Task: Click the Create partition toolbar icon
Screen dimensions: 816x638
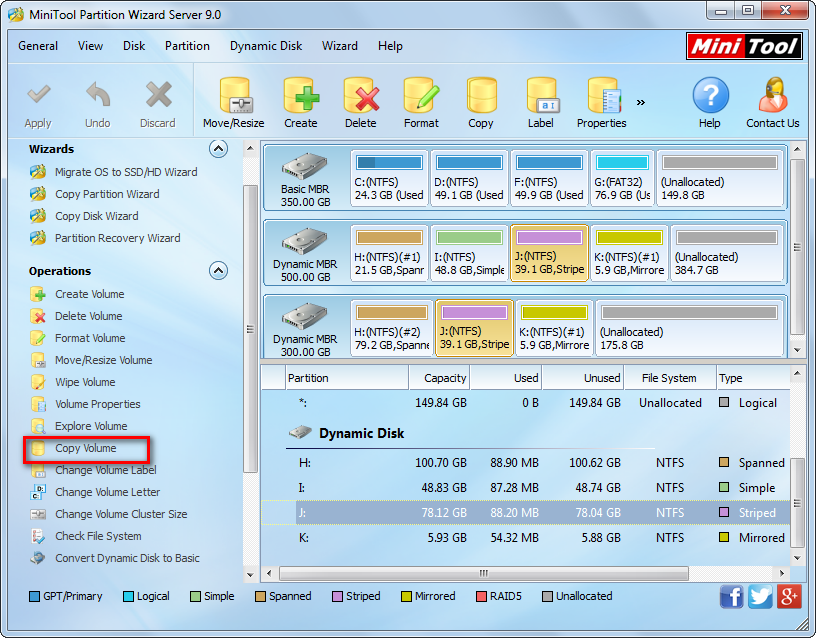Action: [301, 95]
